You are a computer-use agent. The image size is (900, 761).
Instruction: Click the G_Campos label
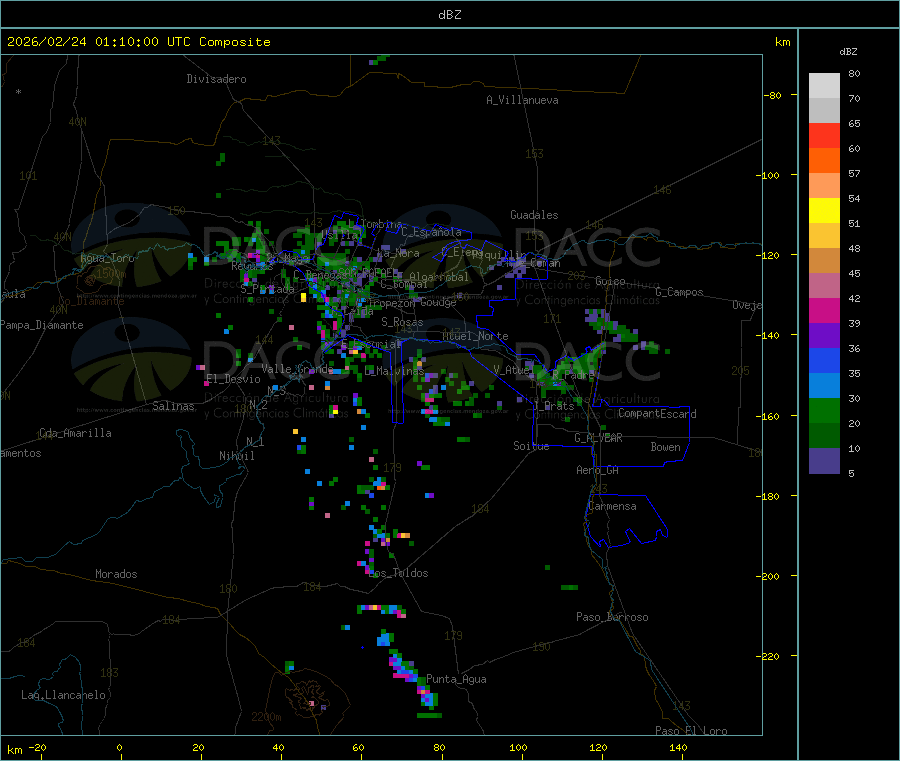click(679, 292)
